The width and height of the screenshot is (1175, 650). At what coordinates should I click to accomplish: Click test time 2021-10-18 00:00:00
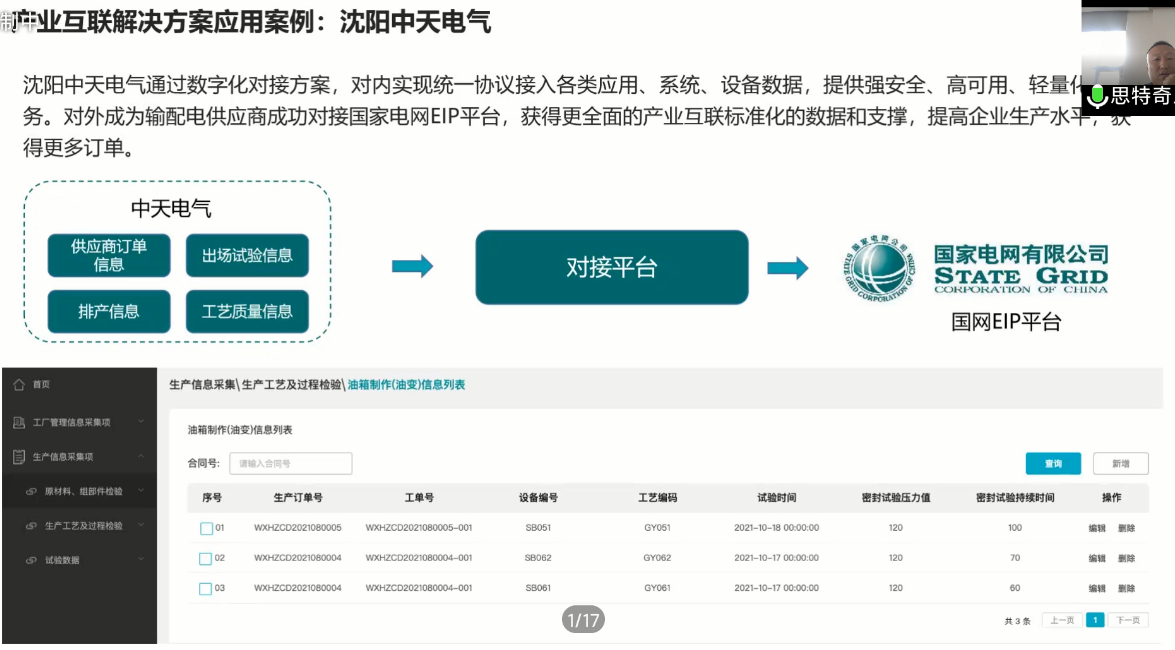point(776,528)
